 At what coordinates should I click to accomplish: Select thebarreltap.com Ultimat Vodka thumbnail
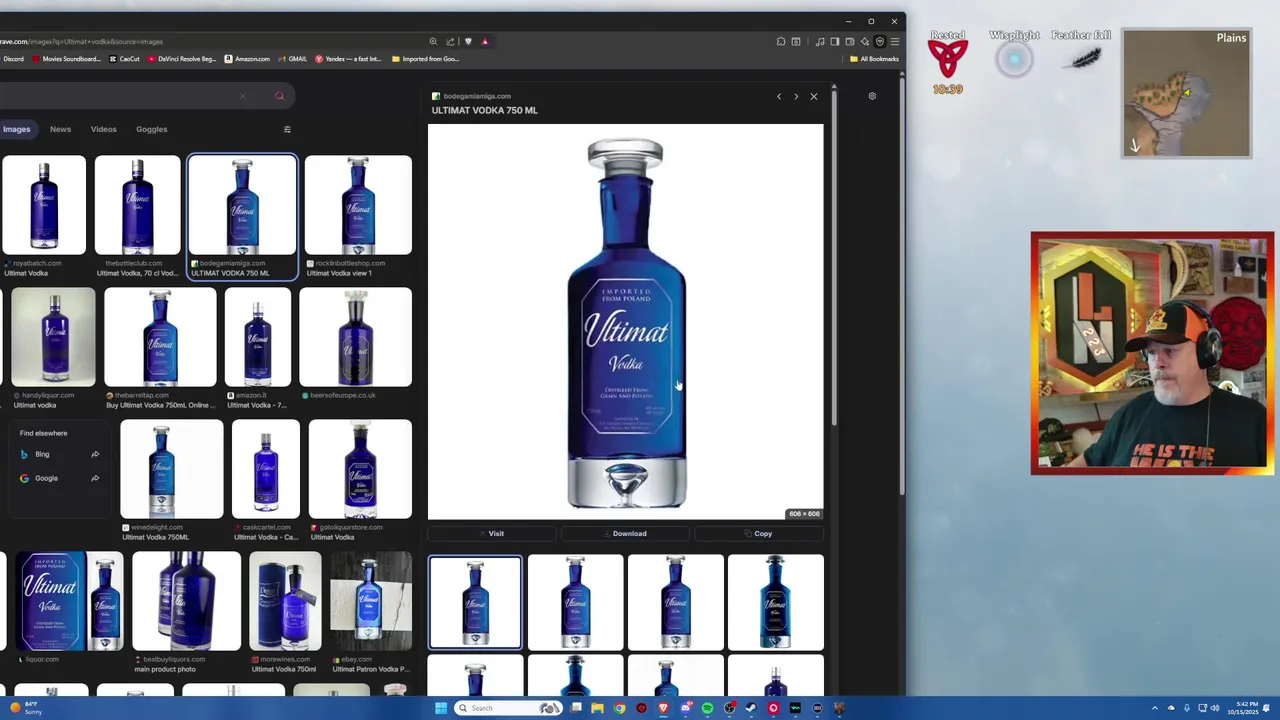tap(160, 337)
